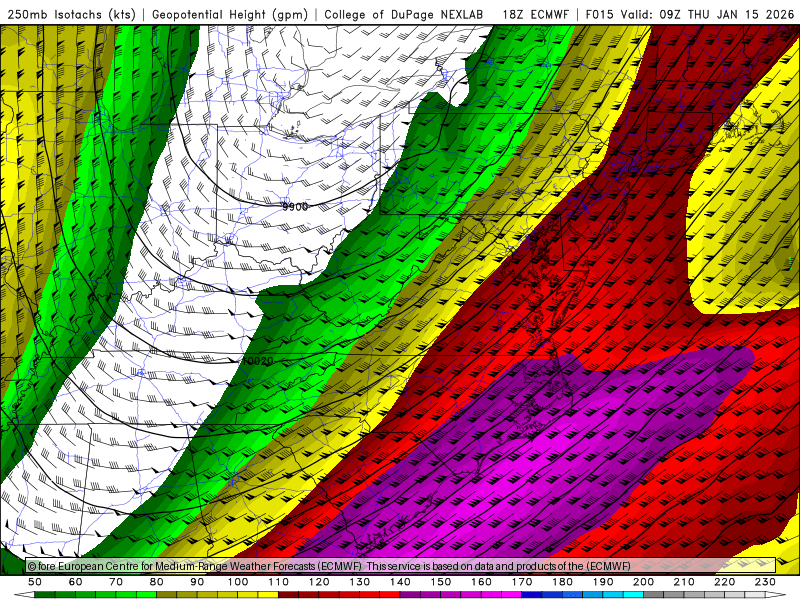The height and width of the screenshot is (600, 800).
Task: Click the "College of DuPage NEXLAB" header text
Action: 404,14
